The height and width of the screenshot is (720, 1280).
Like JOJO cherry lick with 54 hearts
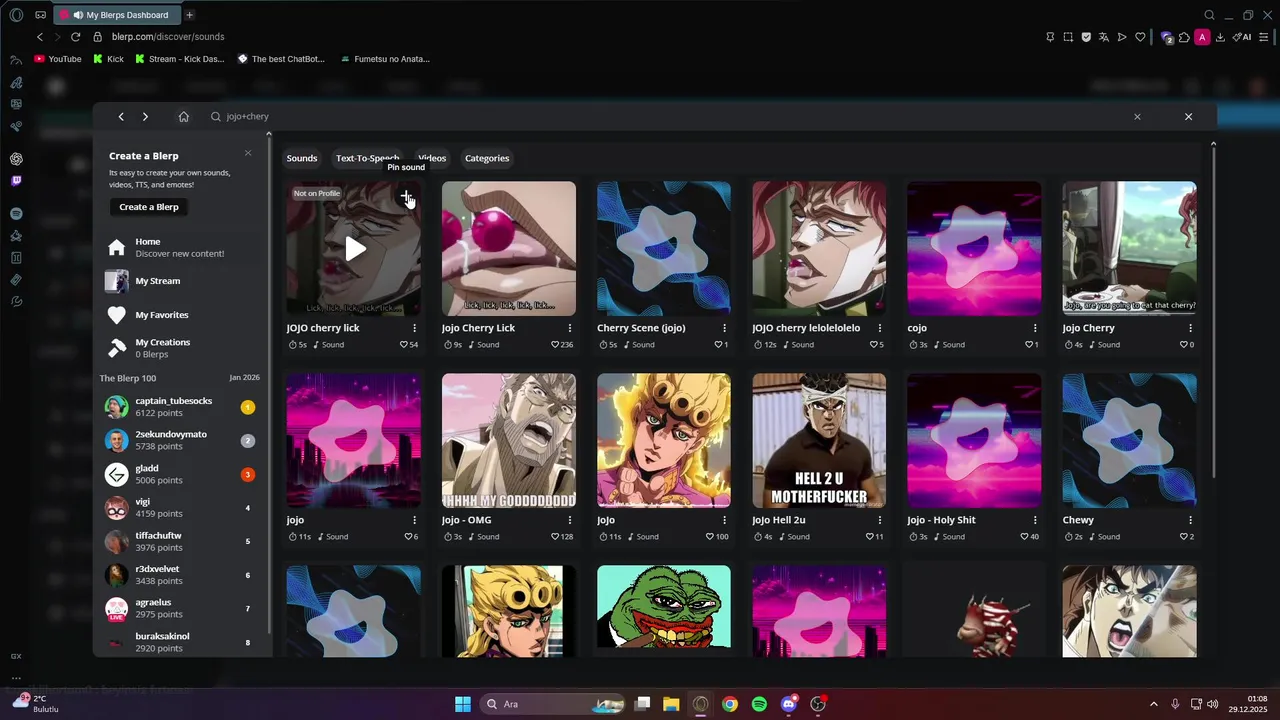[404, 345]
